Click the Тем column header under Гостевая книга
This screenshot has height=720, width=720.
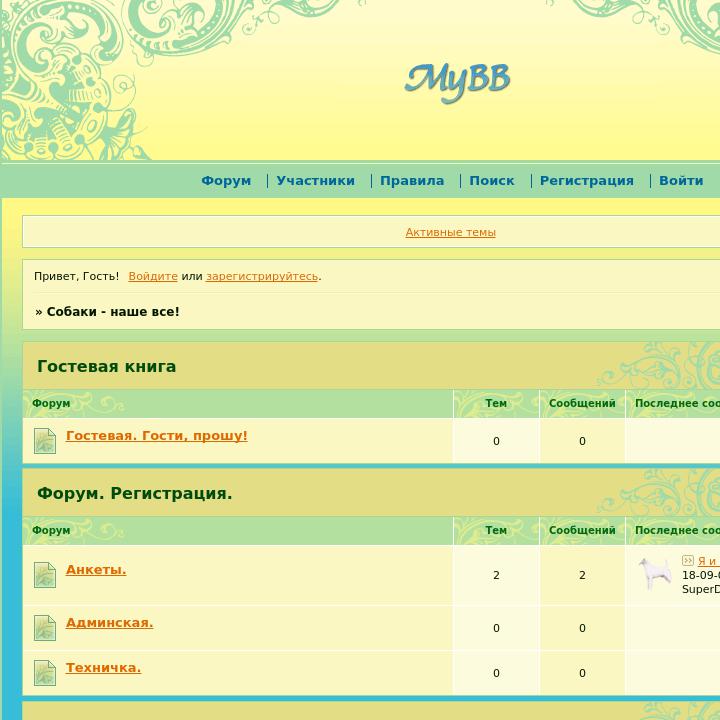tap(496, 403)
